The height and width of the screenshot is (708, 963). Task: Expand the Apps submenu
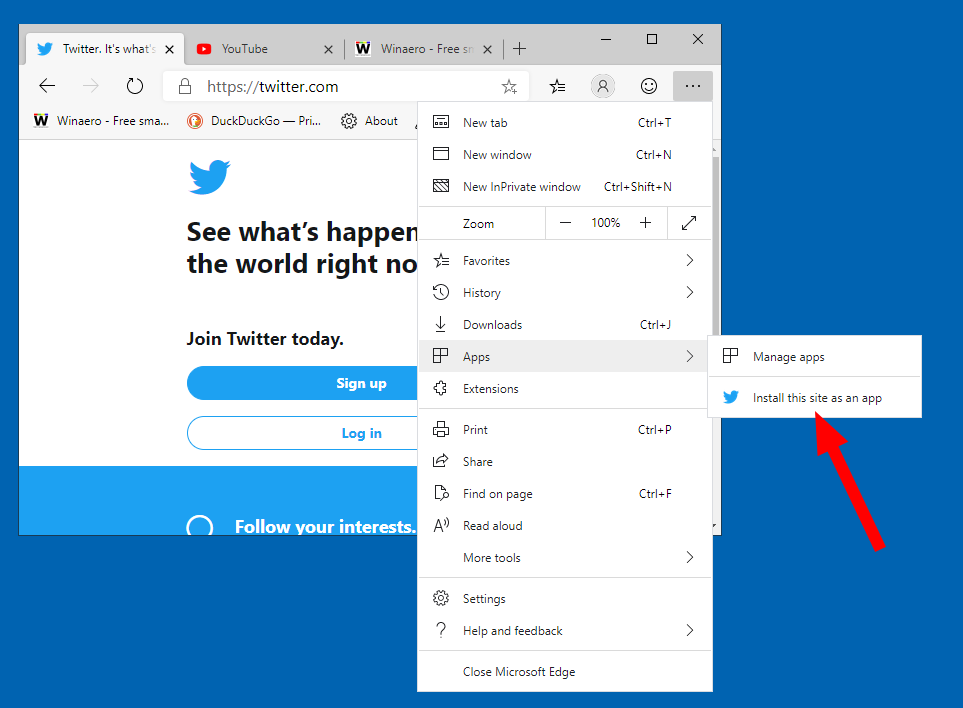point(564,356)
